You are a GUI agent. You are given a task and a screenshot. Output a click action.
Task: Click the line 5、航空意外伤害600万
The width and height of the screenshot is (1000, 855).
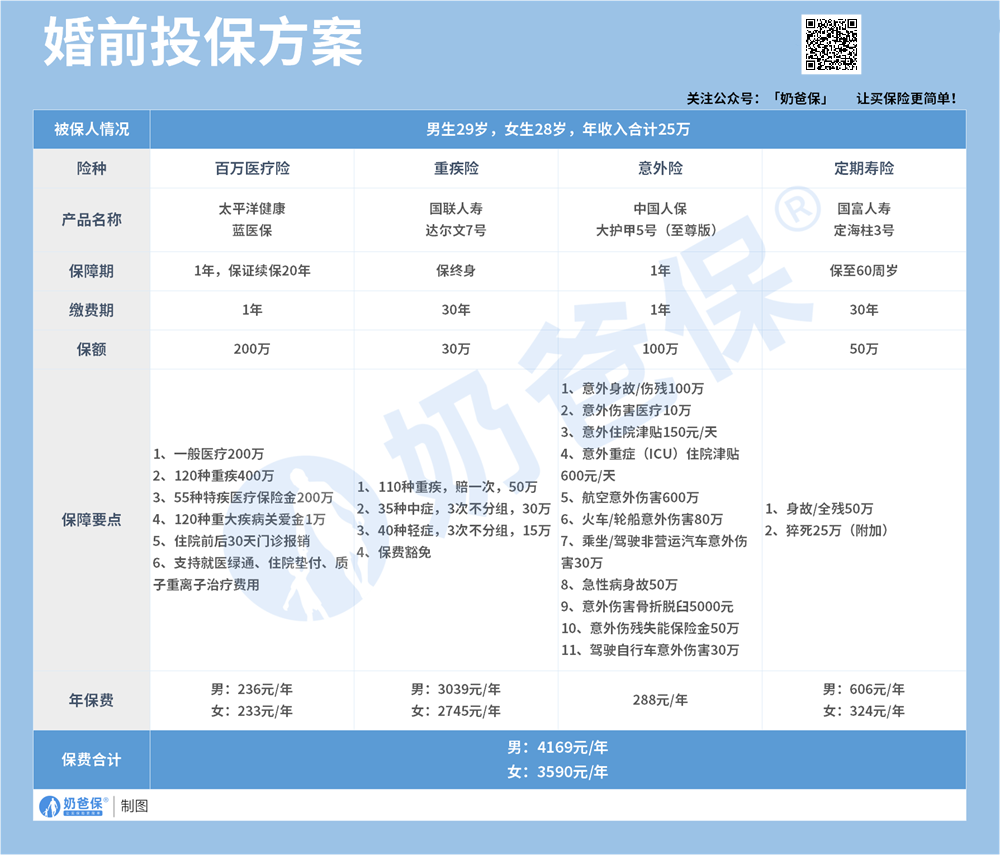(630, 497)
